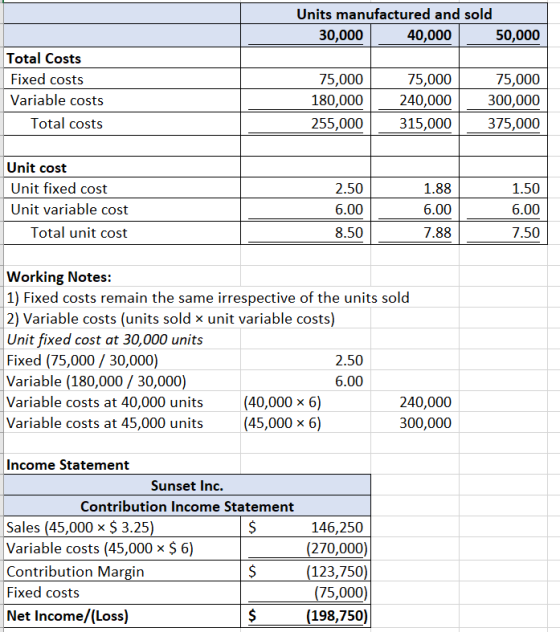Select the 'Variable costs' row label in the cost table
The width and height of the screenshot is (560, 632).
tap(122, 100)
